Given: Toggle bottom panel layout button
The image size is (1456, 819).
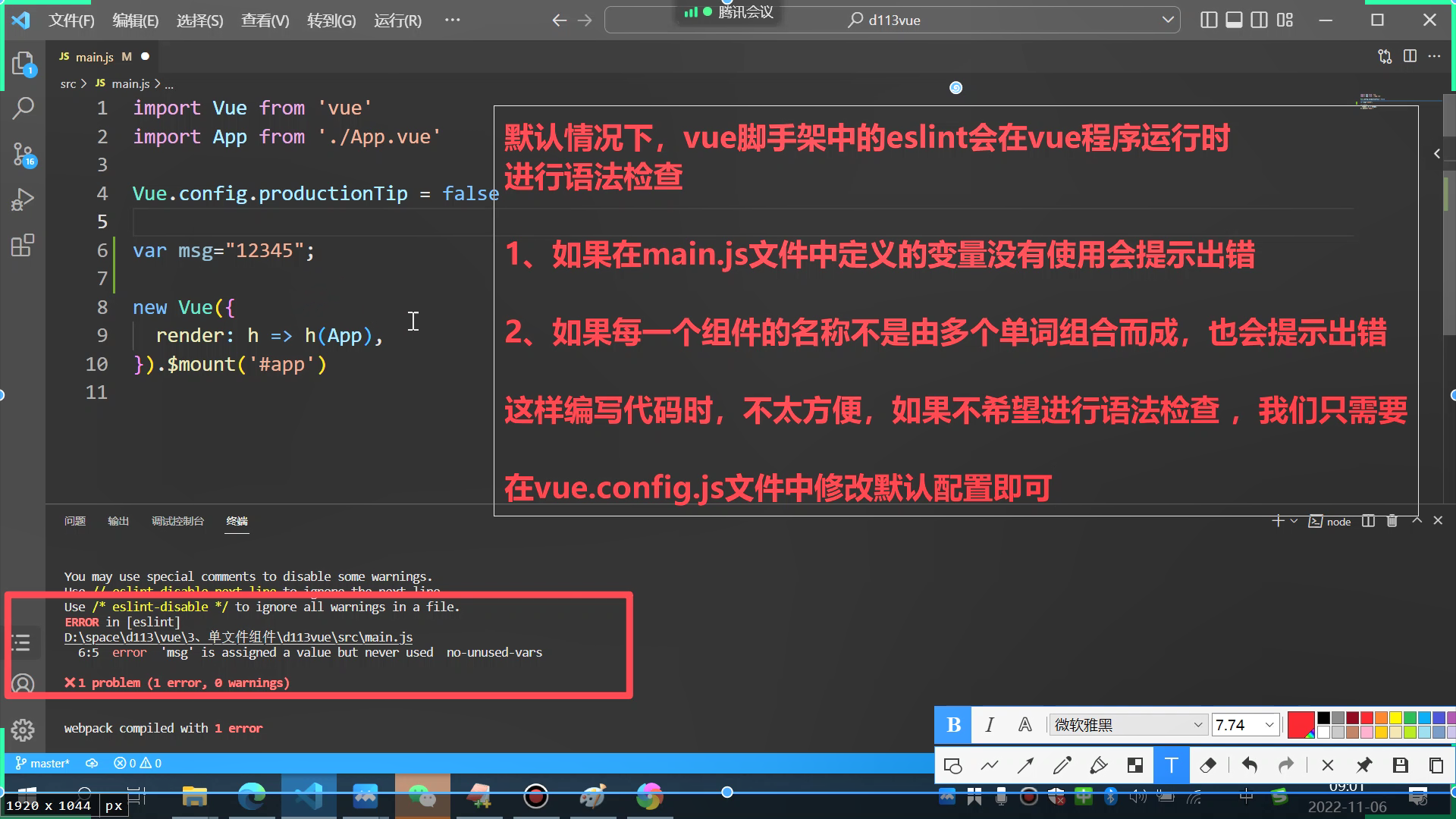Looking at the screenshot, I should 1234,20.
